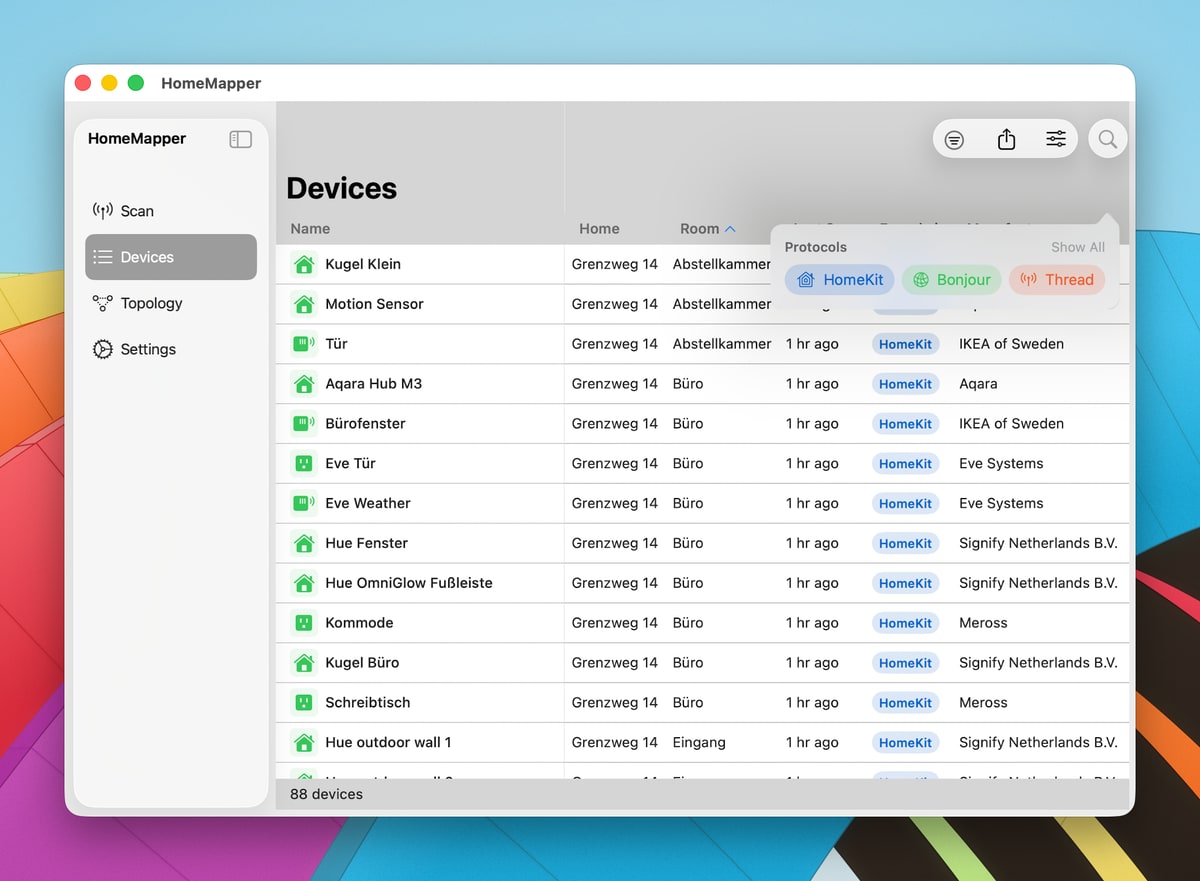Toggle the Thread protocol filter

[1057, 280]
